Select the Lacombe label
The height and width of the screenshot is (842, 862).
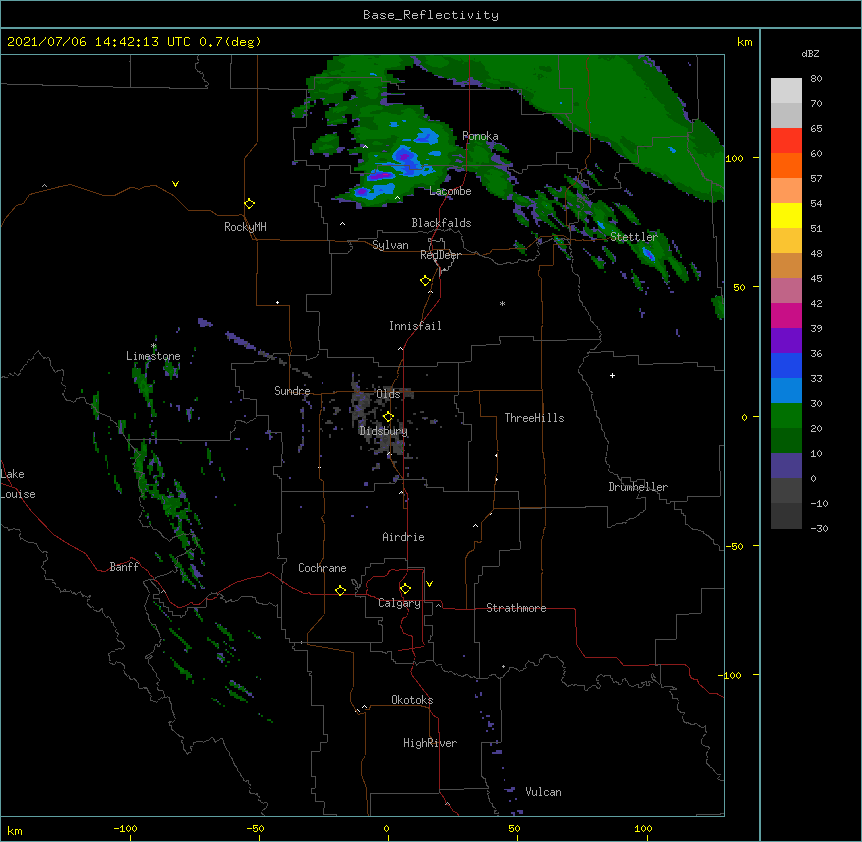tap(450, 191)
